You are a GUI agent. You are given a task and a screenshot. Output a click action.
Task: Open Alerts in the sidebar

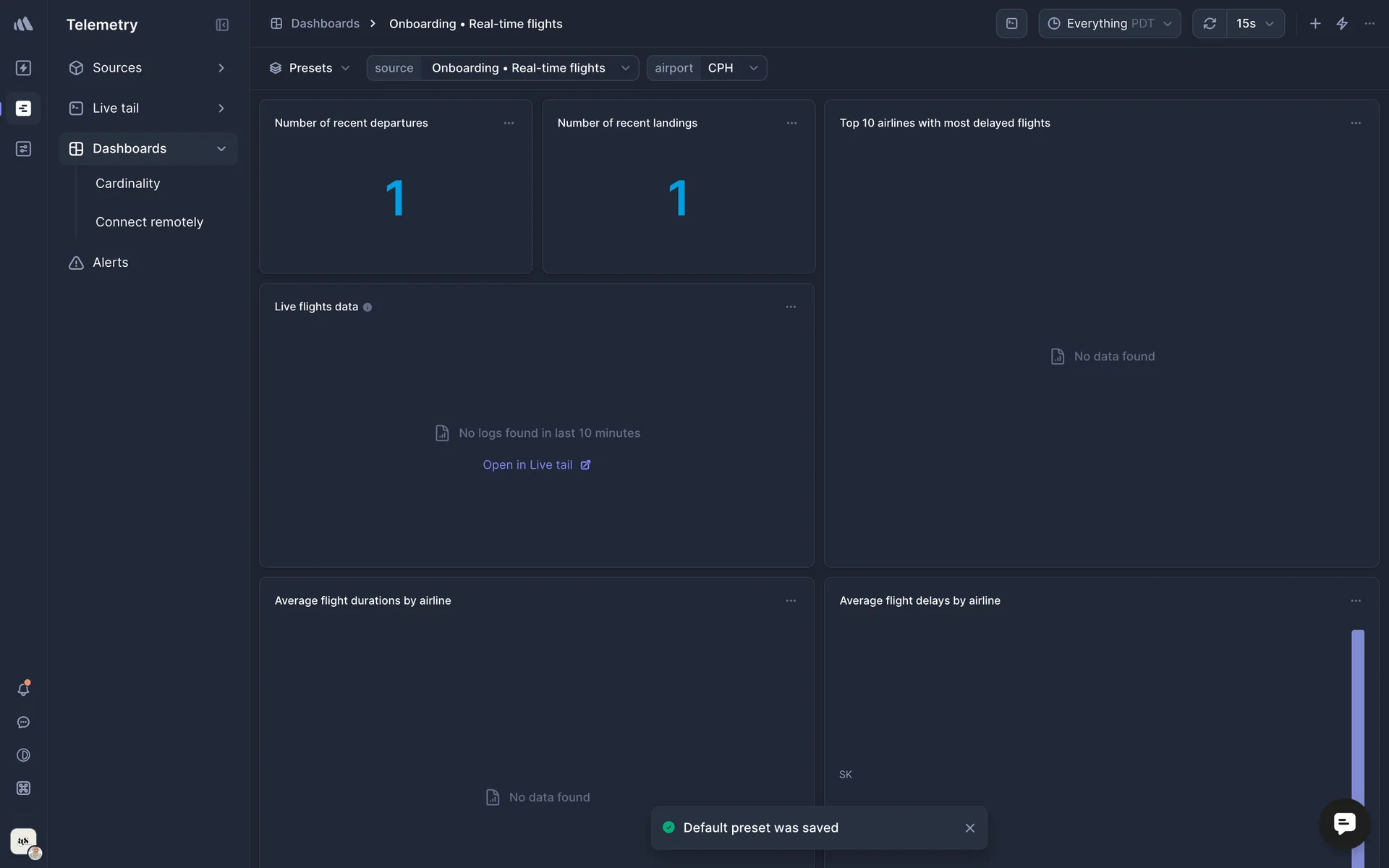[111, 263]
